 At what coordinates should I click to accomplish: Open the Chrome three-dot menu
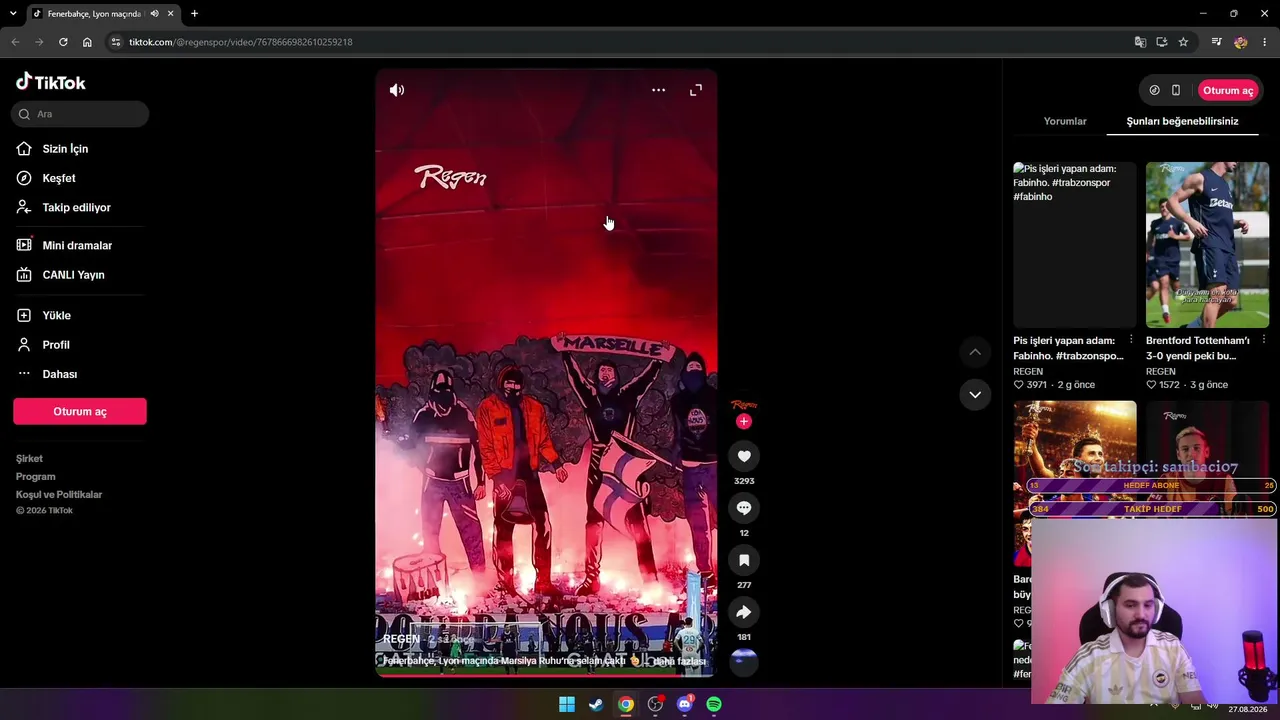(x=1265, y=42)
